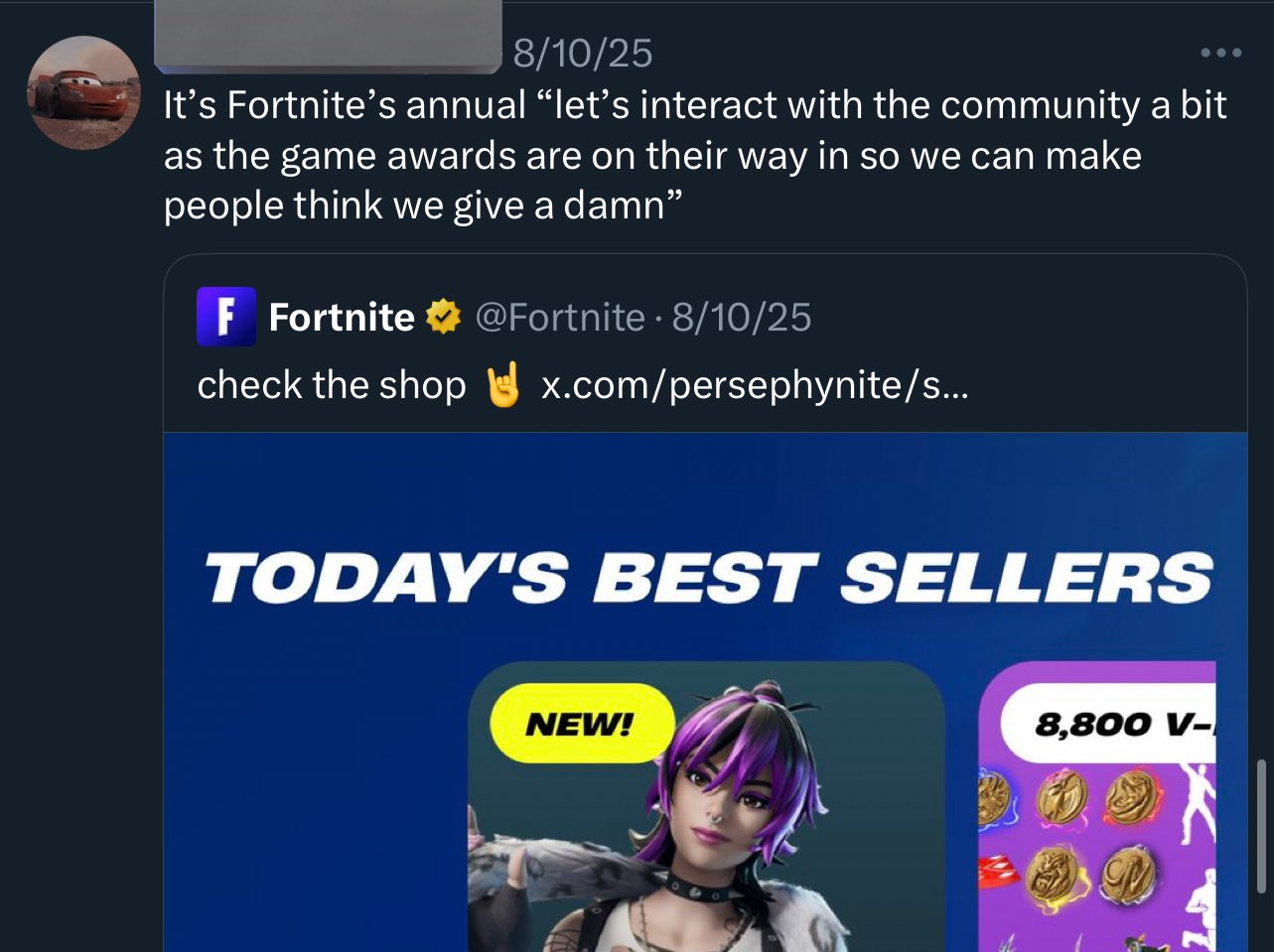Open the Lightning McQueen profile avatar
The height and width of the screenshot is (952, 1274).
83,93
